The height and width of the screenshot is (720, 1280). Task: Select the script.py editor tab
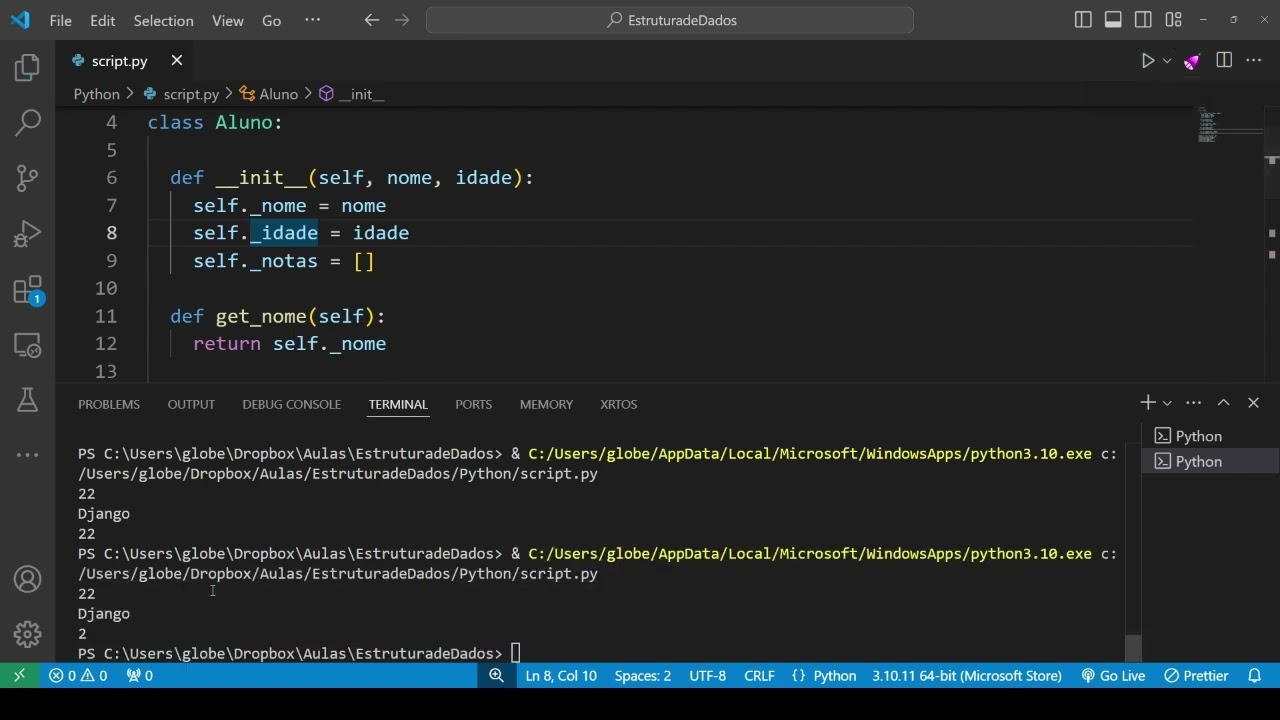[x=119, y=61]
